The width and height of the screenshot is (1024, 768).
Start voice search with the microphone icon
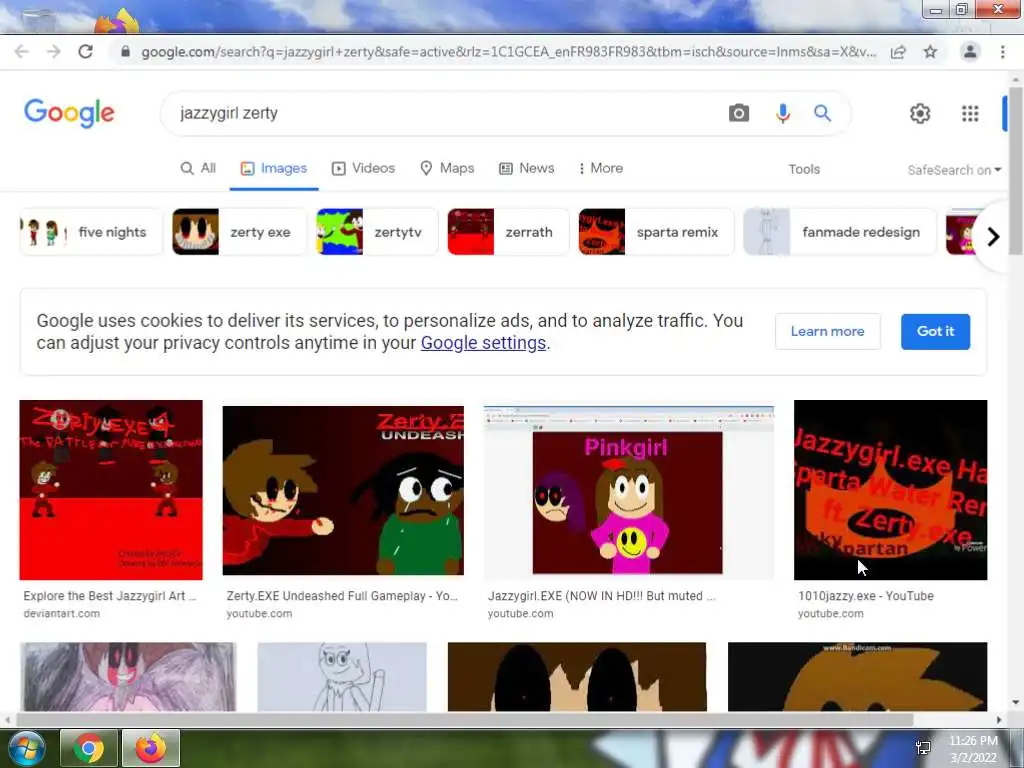[782, 113]
